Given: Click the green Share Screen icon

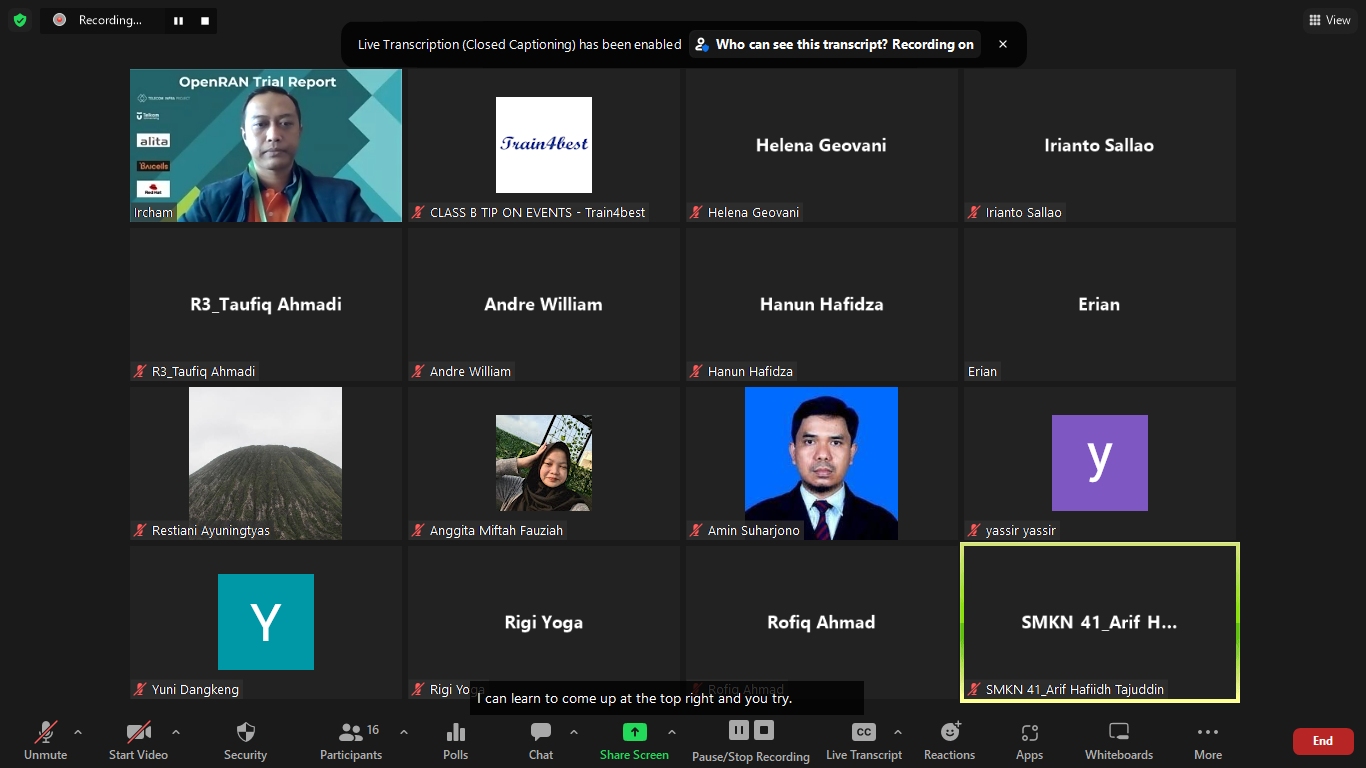Looking at the screenshot, I should (634, 732).
